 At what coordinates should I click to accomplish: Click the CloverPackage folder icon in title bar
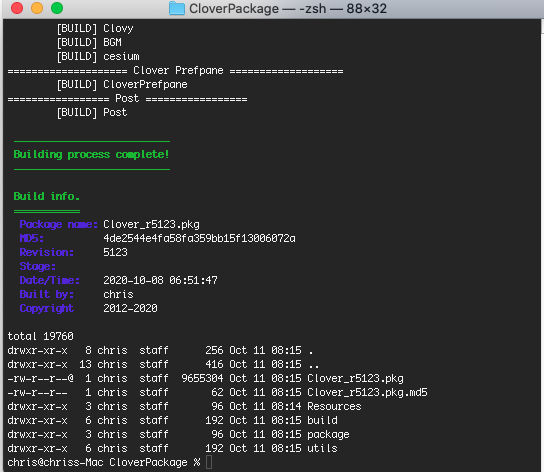[177, 8]
